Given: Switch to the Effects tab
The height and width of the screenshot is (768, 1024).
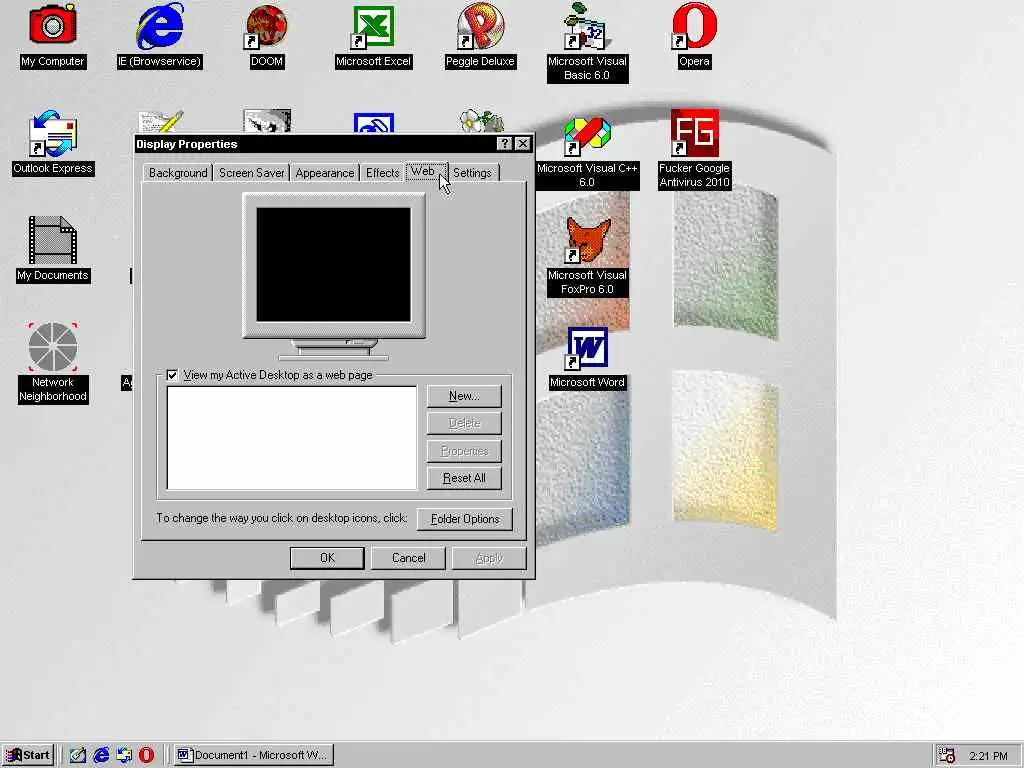Looking at the screenshot, I should pyautogui.click(x=382, y=173).
